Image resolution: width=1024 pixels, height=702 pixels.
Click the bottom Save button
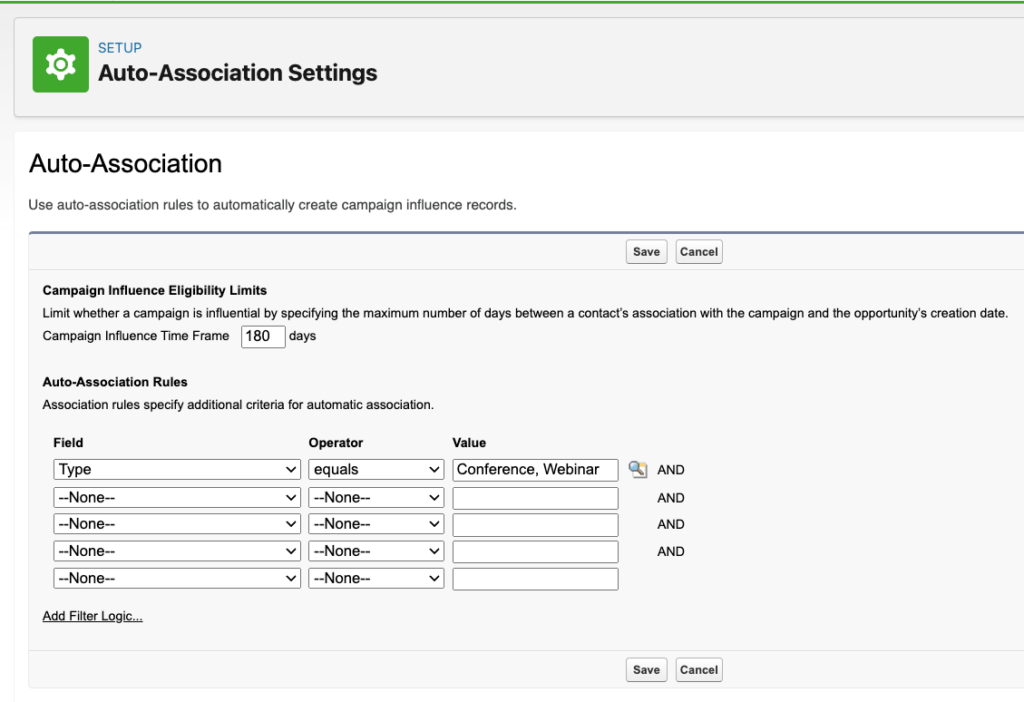[x=646, y=670]
